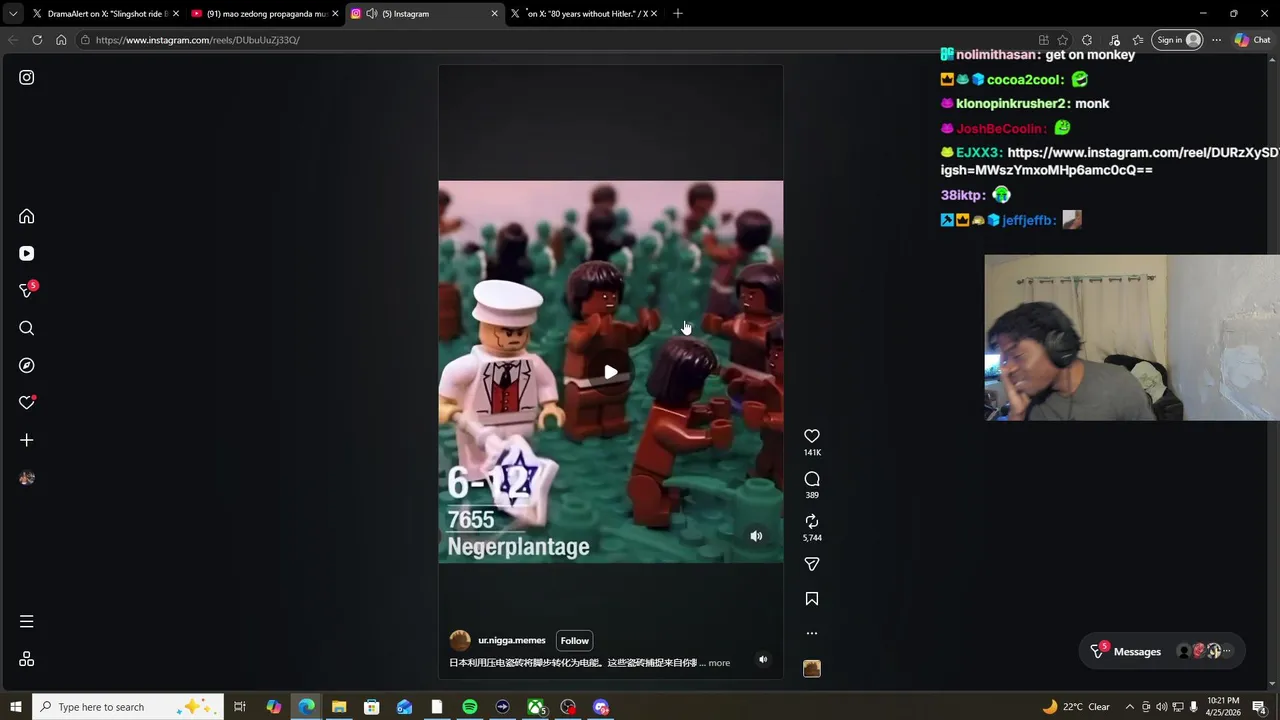Screen dimensions: 1280x720
Task: Open Edge Settings and more menu
Action: (1216, 40)
